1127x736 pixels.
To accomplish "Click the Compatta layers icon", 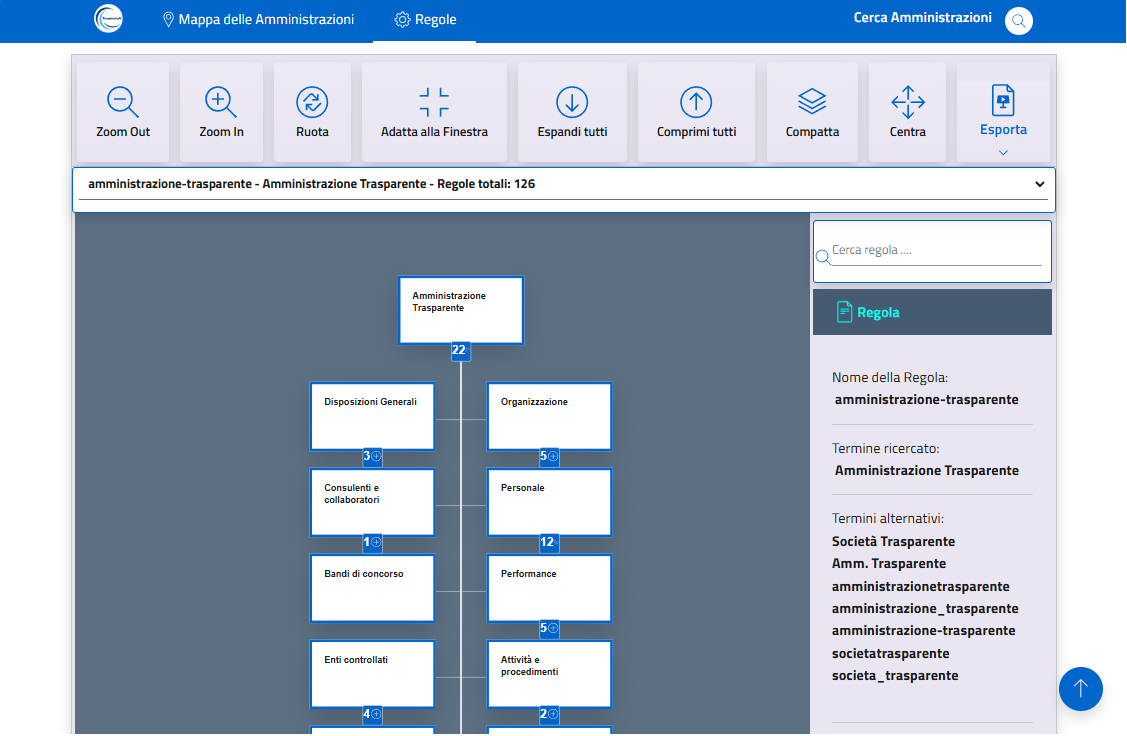I will (812, 102).
